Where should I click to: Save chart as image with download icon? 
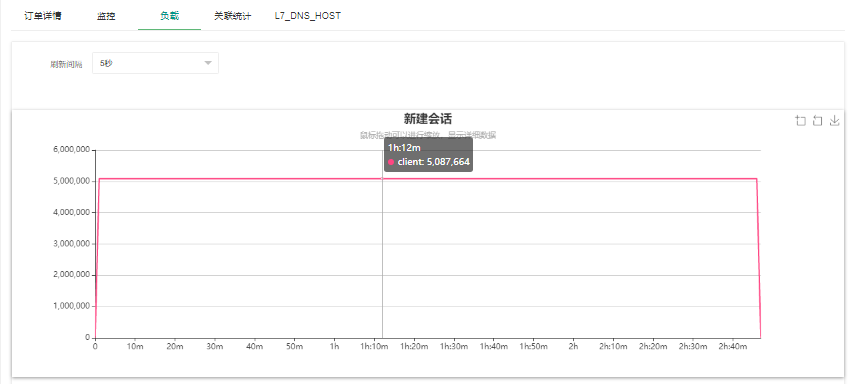click(834, 121)
